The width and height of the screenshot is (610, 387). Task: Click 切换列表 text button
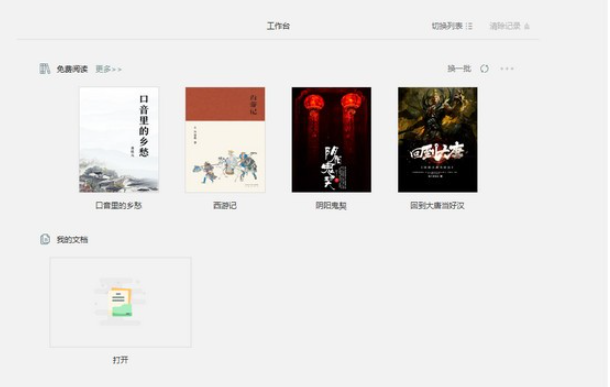pos(447,26)
